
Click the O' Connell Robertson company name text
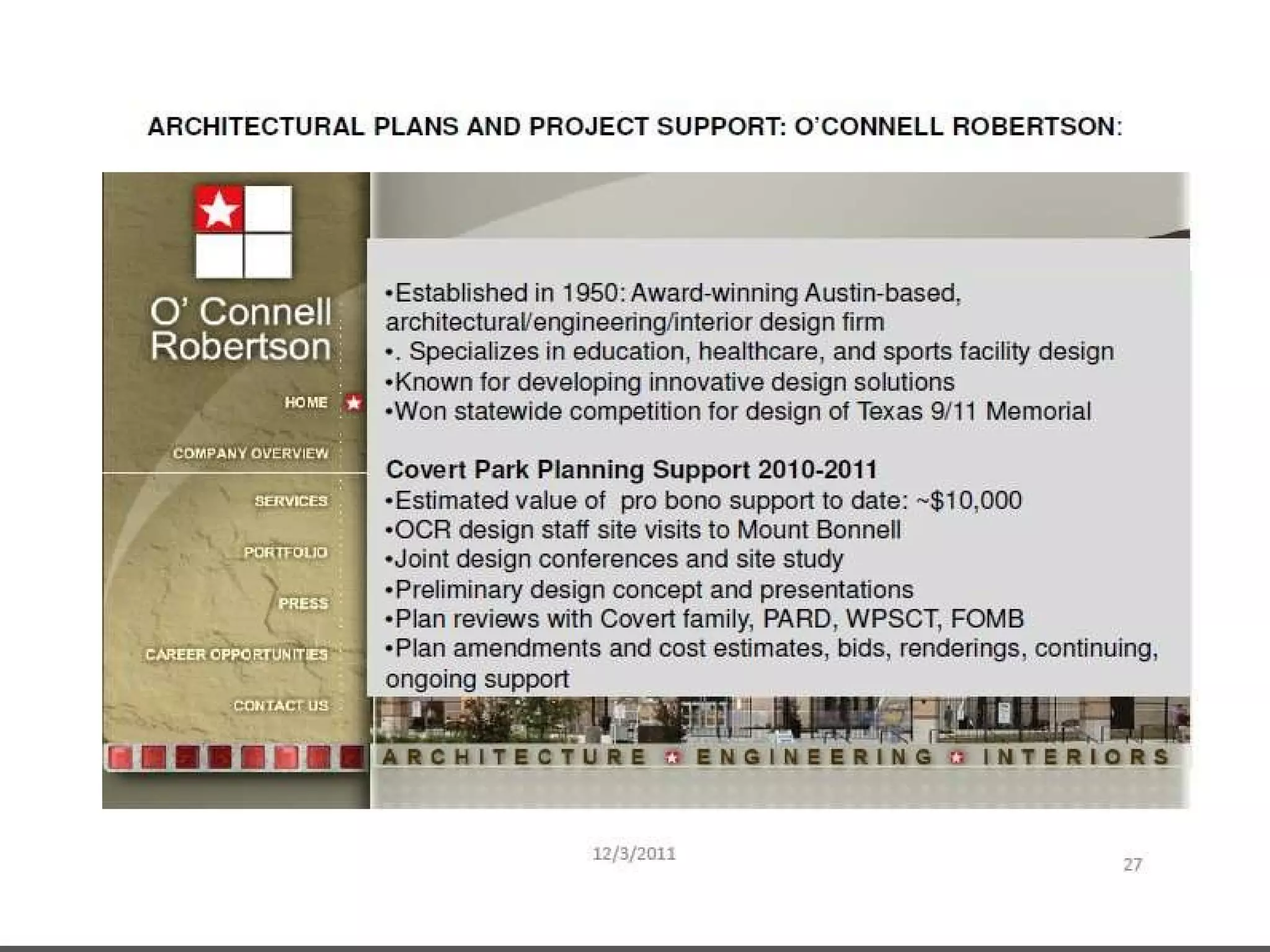coord(241,328)
